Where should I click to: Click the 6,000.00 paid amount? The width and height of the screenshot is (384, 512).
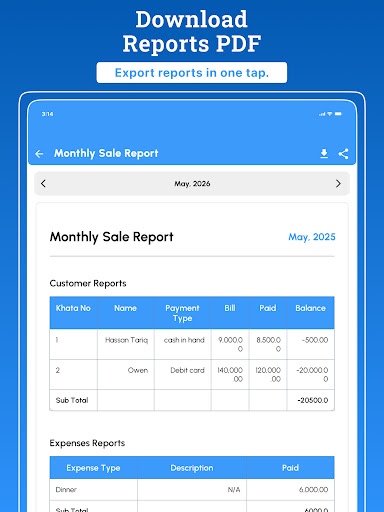tap(314, 490)
